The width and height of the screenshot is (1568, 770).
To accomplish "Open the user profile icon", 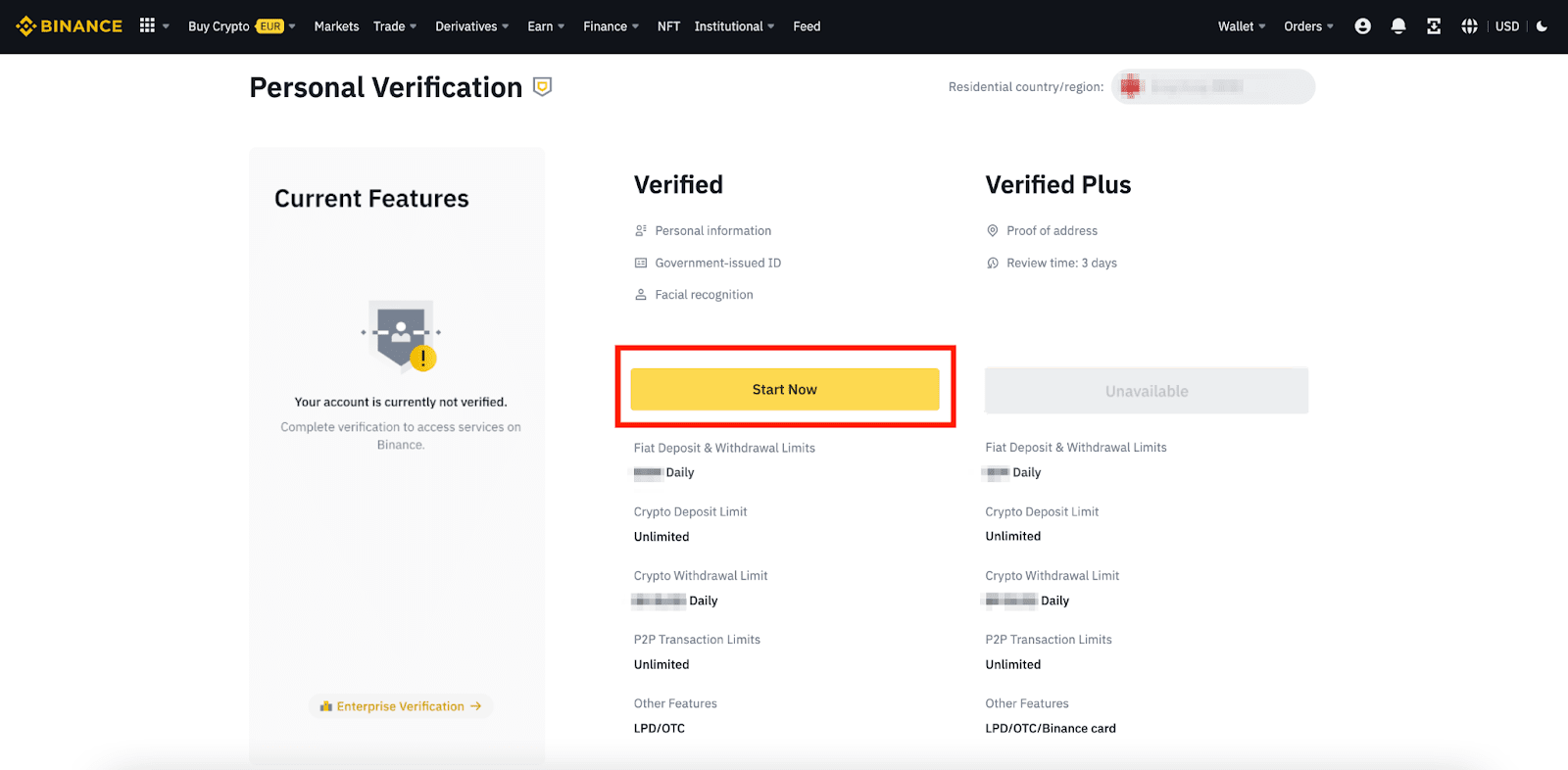I will [x=1362, y=26].
